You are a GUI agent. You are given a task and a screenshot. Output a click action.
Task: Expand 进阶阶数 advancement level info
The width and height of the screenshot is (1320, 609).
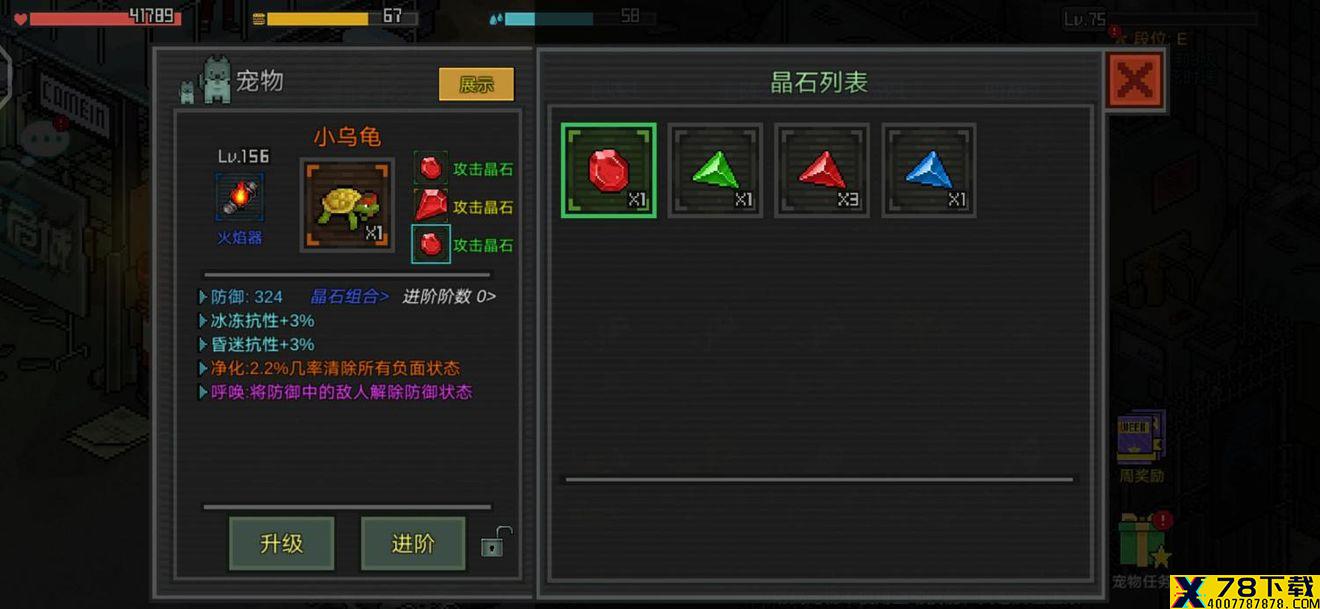(449, 296)
